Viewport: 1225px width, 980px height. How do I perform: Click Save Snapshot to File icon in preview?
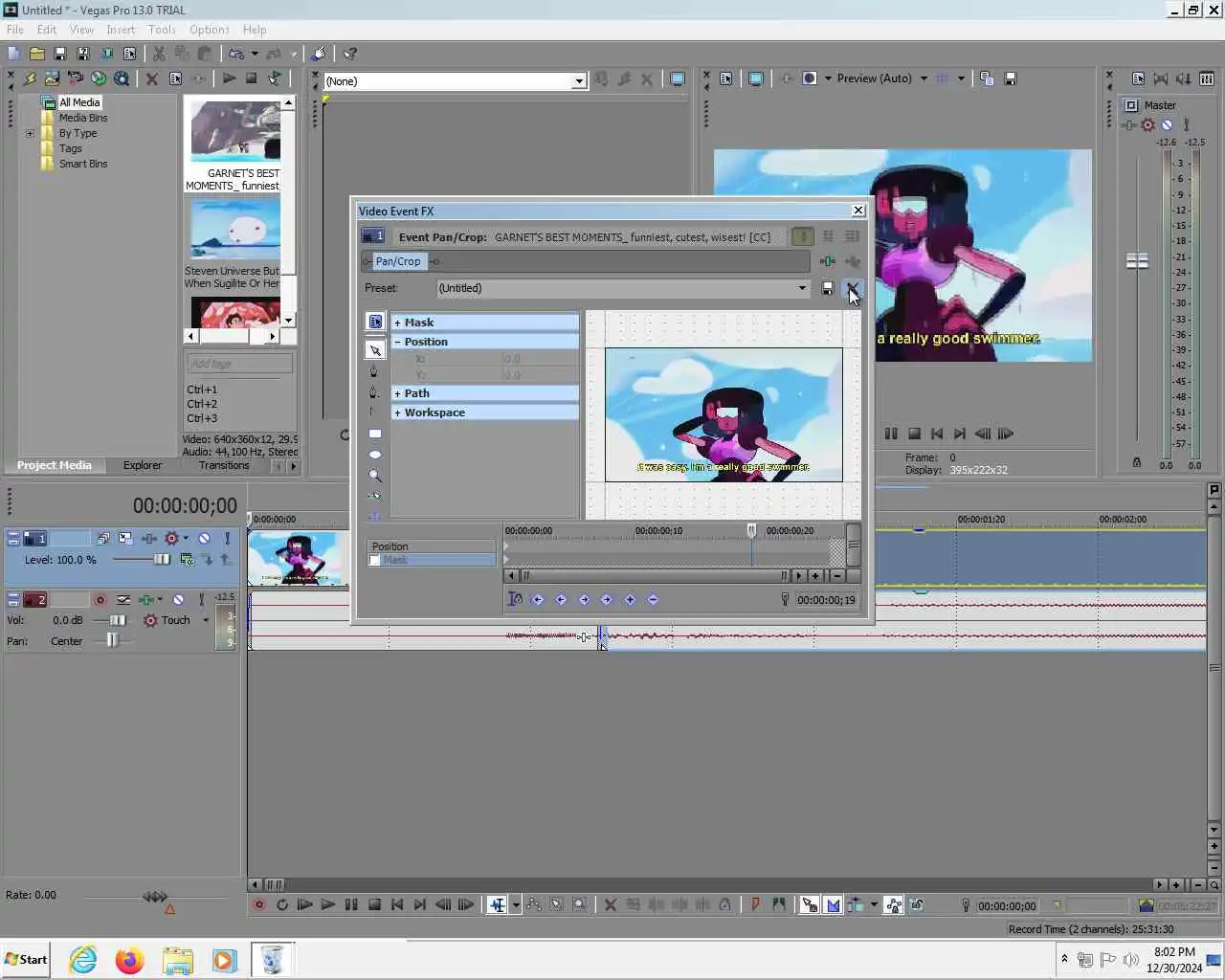coord(1010,78)
